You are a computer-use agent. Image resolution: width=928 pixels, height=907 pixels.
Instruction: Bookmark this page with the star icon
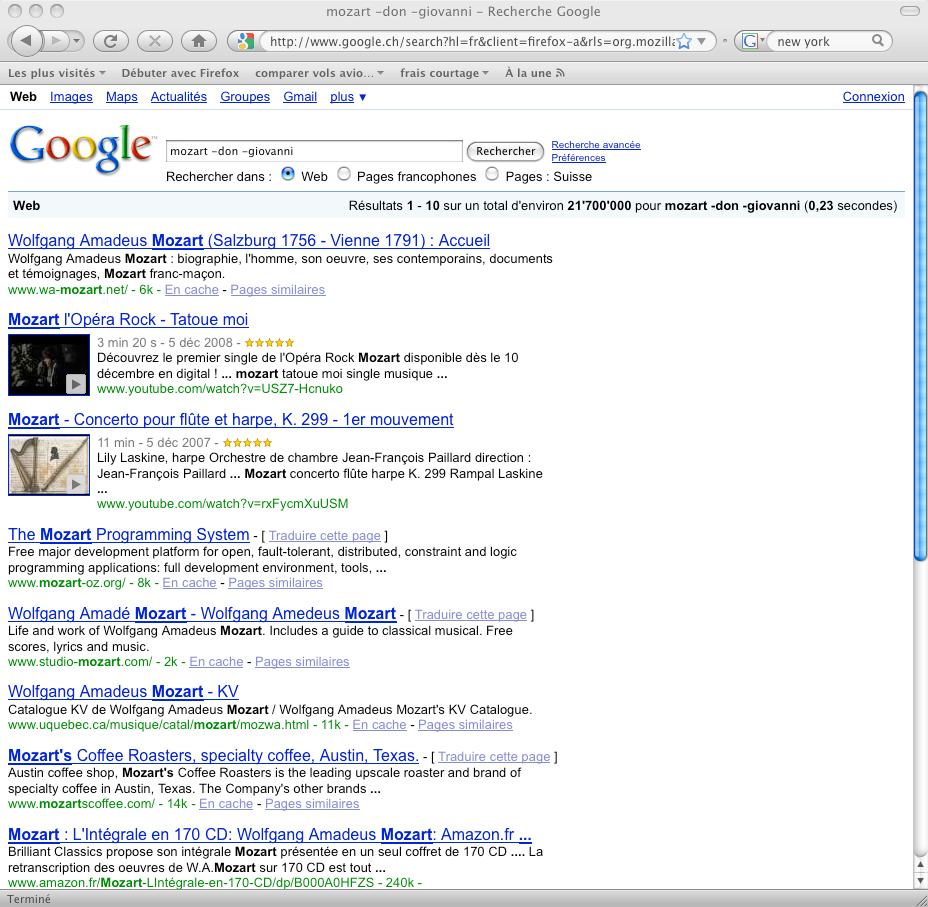(x=684, y=41)
